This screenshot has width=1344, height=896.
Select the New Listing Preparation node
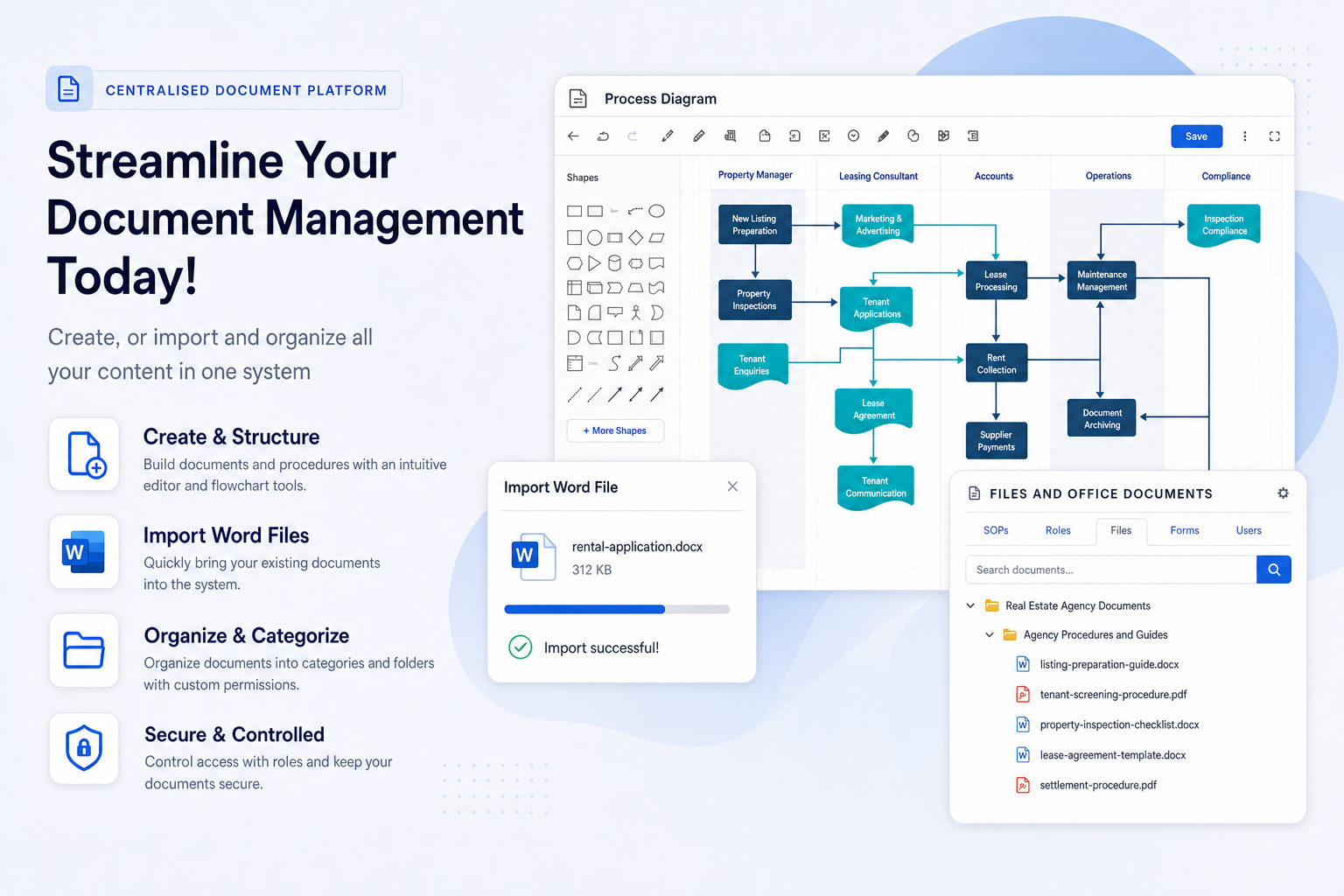(x=754, y=225)
